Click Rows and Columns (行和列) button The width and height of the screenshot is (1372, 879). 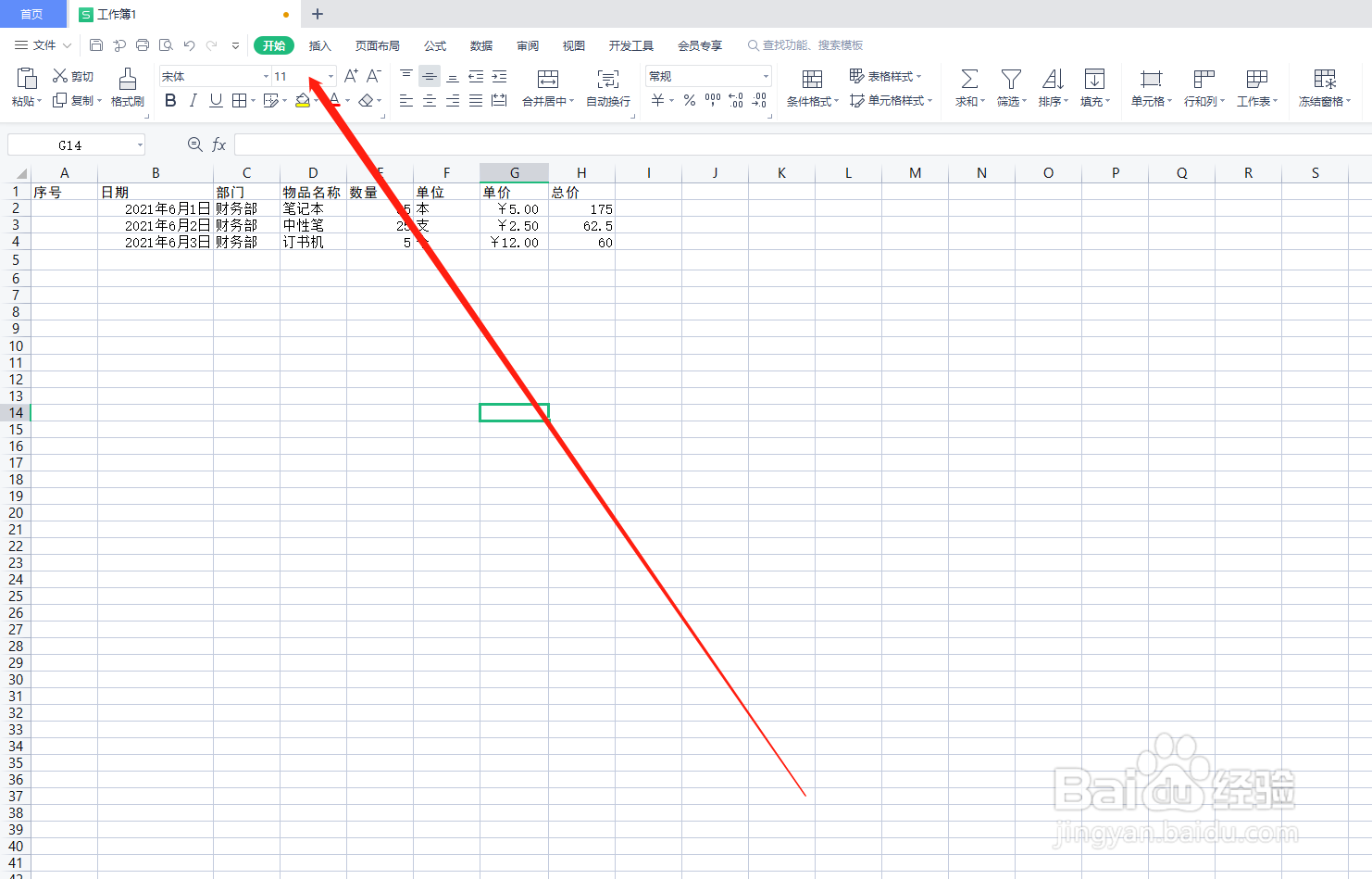pos(1204,87)
